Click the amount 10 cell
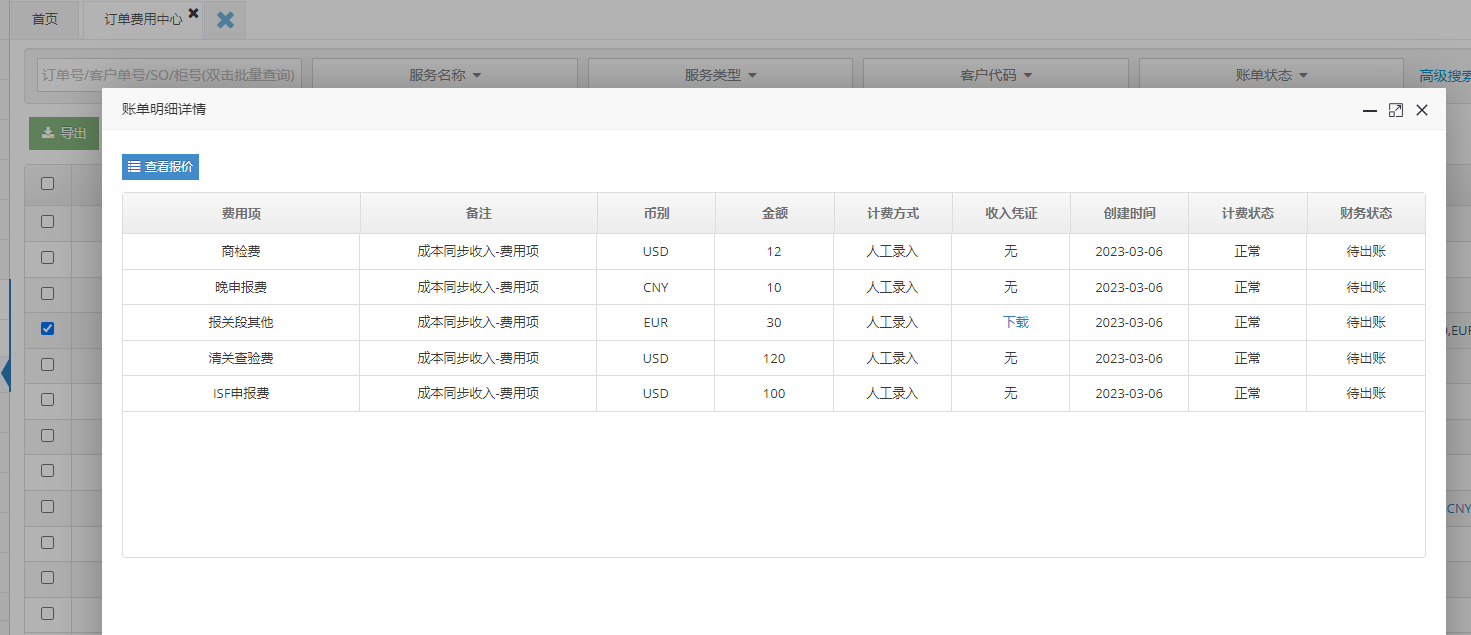The image size is (1471, 635). 774,287
